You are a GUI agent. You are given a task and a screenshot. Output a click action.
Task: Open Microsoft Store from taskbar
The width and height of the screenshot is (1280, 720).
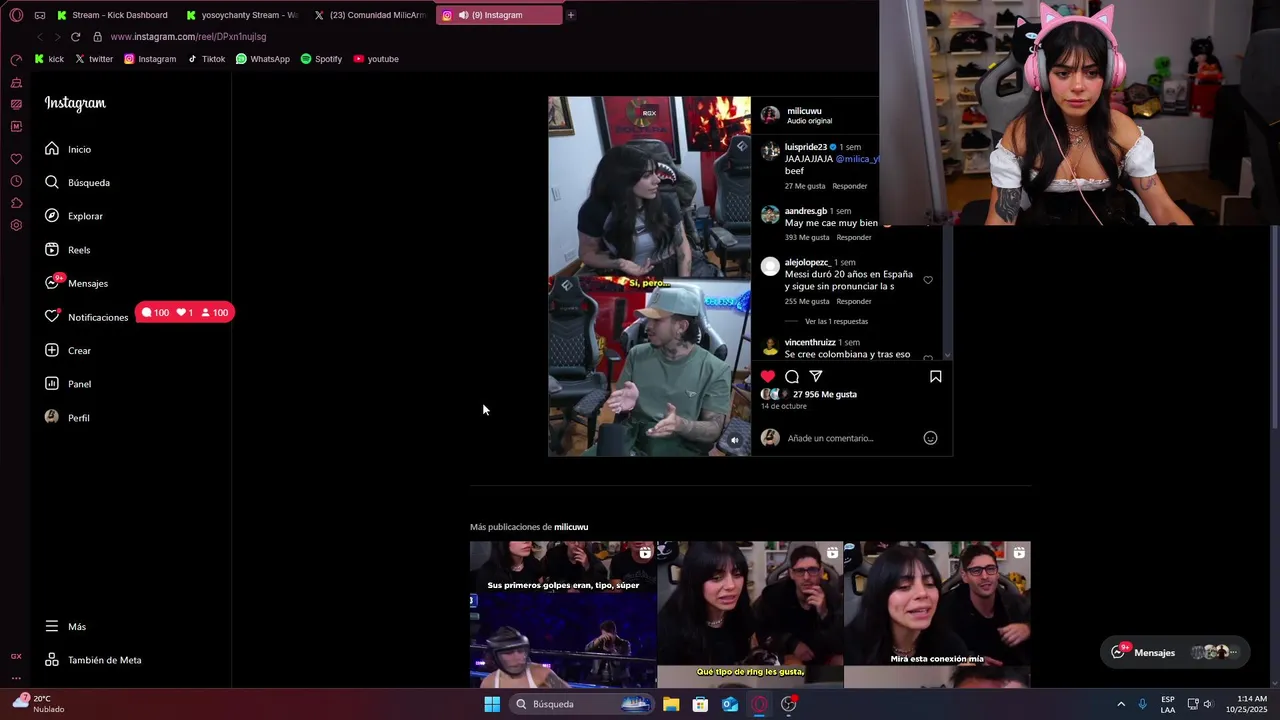[700, 704]
